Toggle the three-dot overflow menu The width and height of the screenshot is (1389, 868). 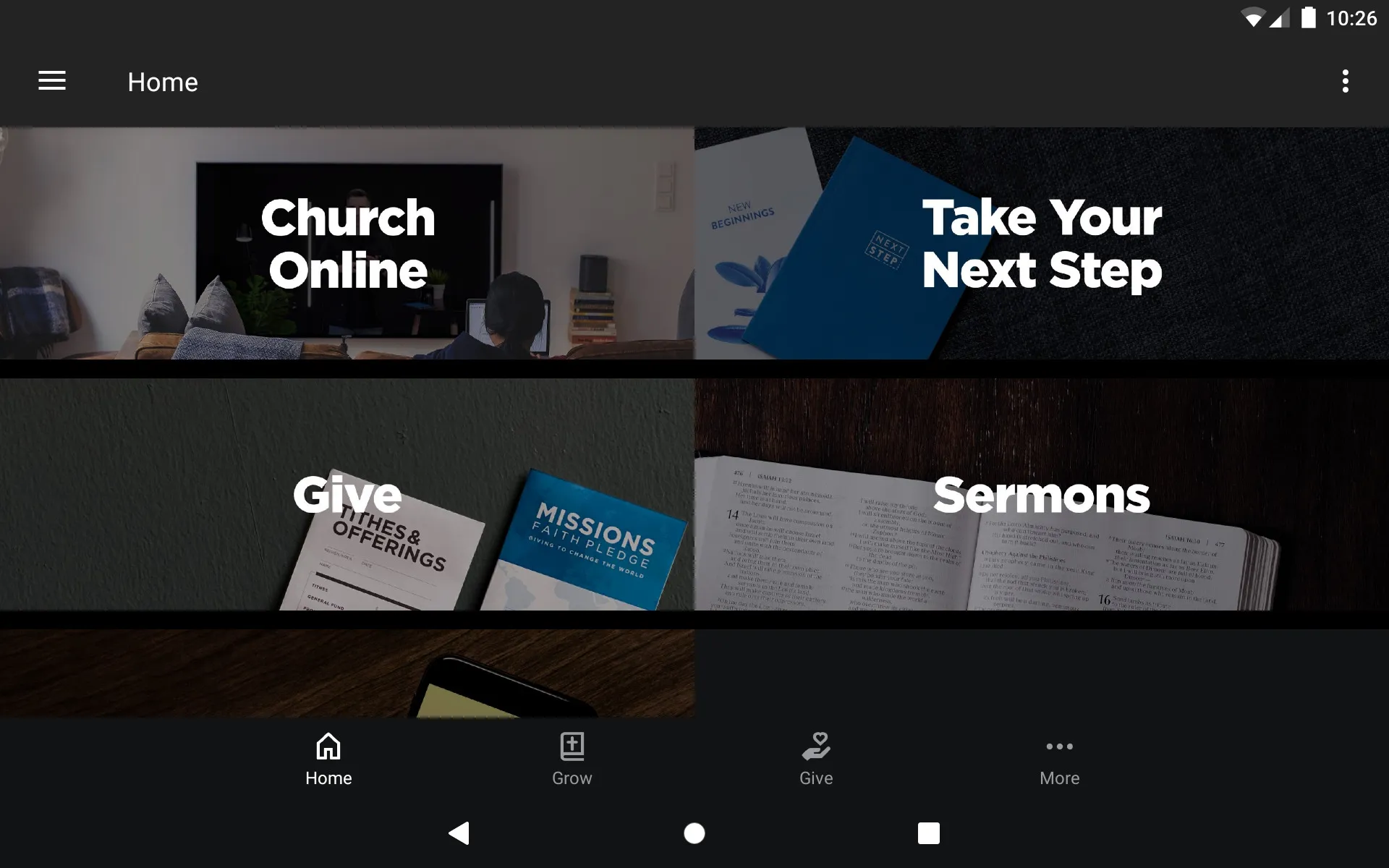(x=1346, y=82)
